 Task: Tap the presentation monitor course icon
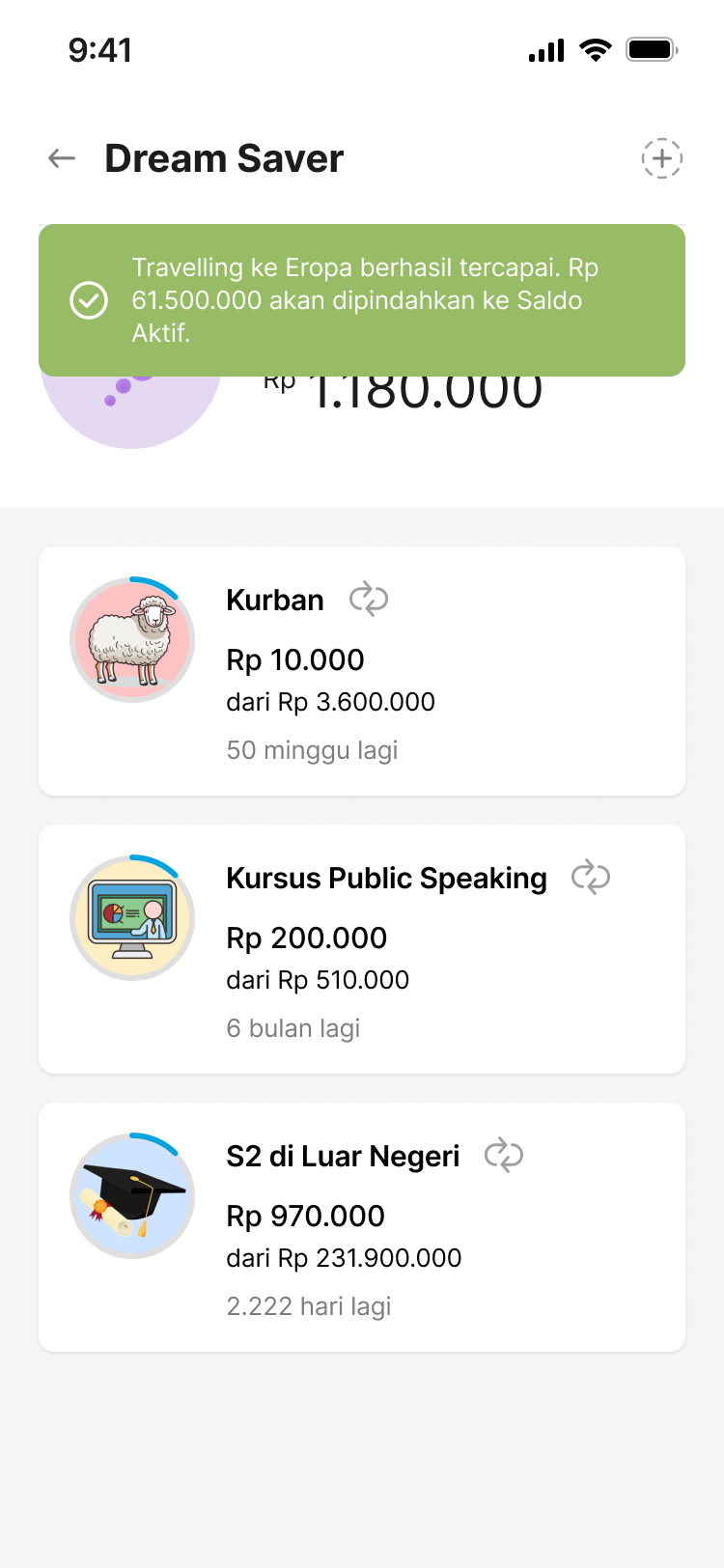point(132,918)
